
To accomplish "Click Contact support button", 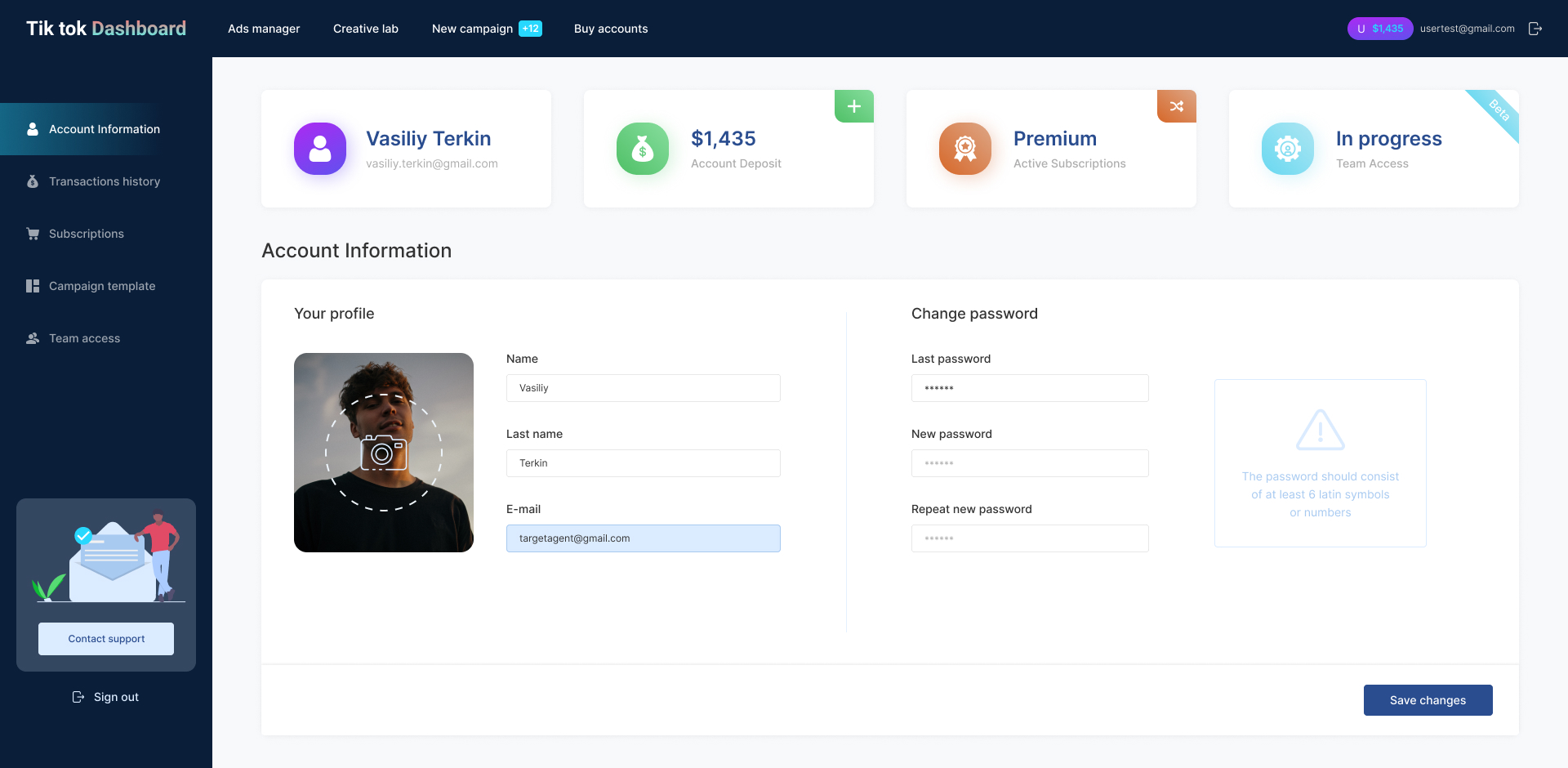I will [106, 639].
